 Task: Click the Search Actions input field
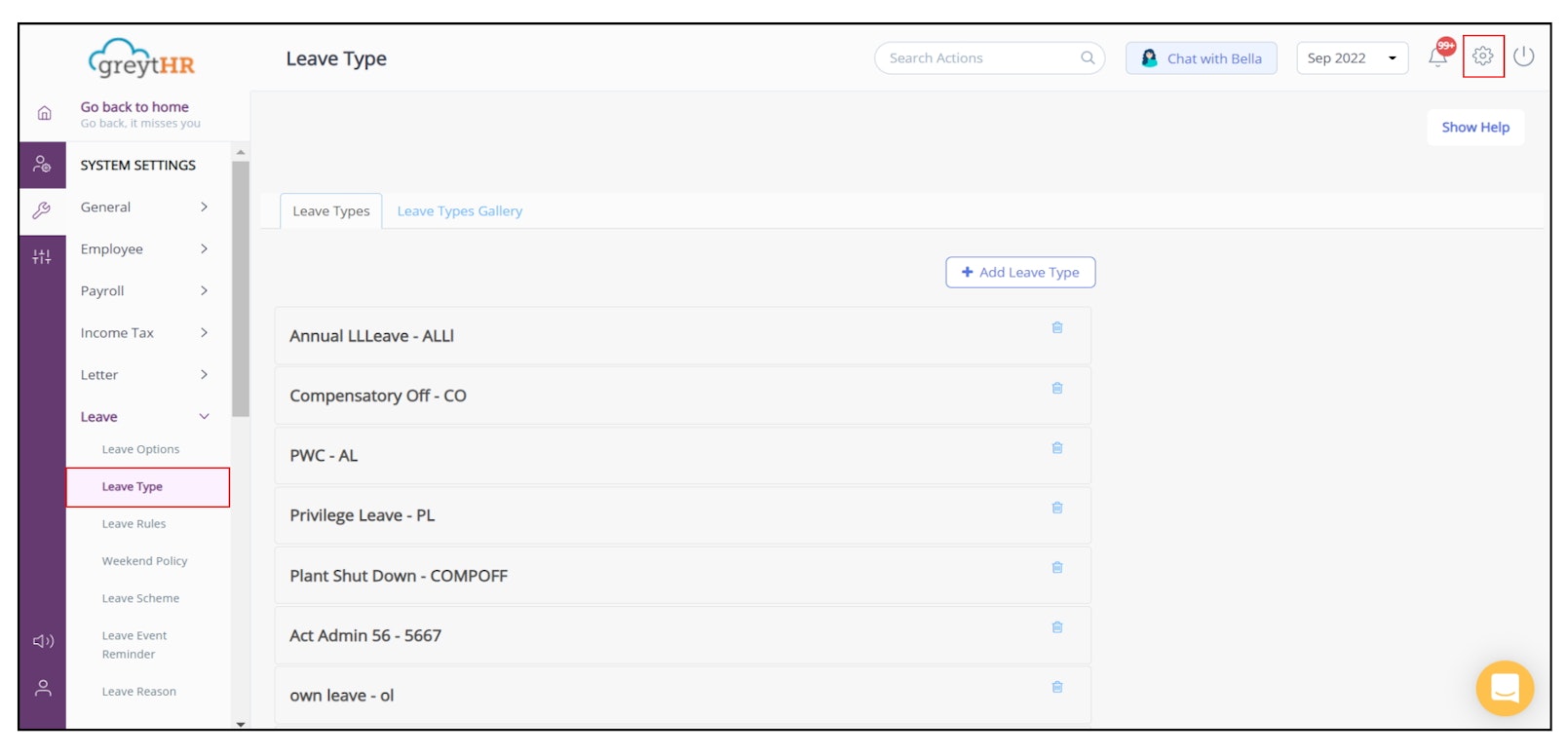(x=979, y=58)
